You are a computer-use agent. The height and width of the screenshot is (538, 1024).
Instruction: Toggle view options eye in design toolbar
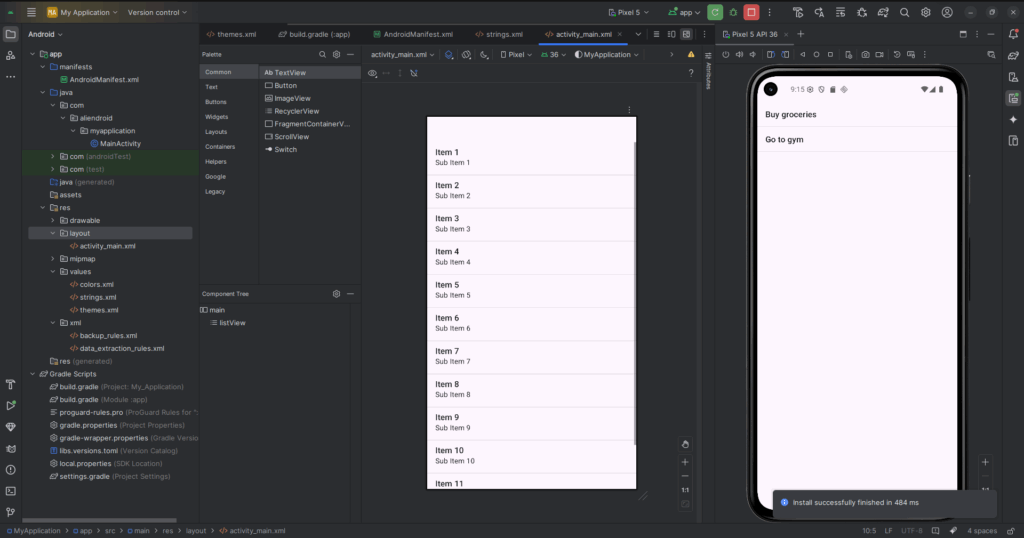click(372, 73)
